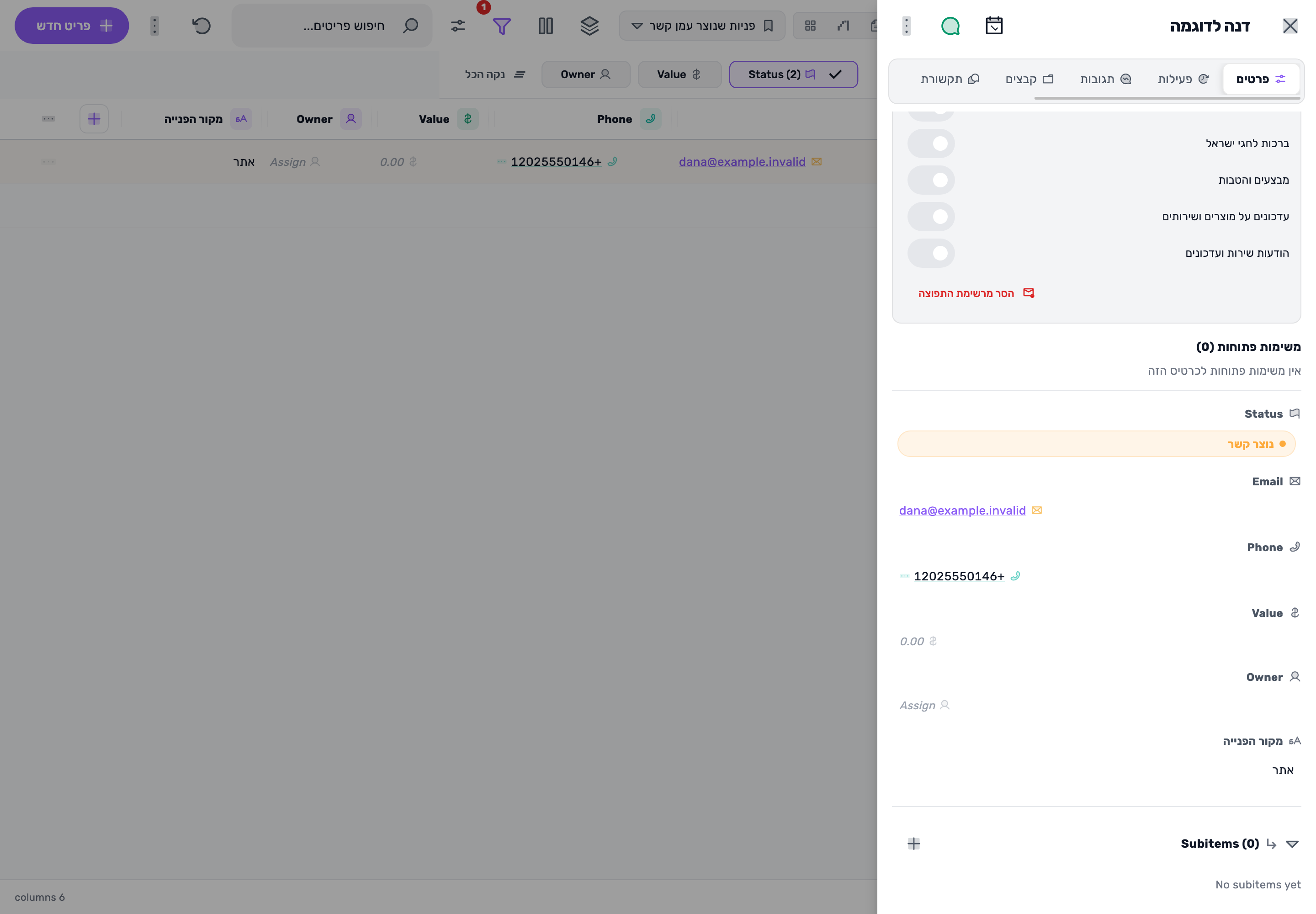Assign an owner in details panel
Screen dimensions: 1316x914
pos(924,706)
